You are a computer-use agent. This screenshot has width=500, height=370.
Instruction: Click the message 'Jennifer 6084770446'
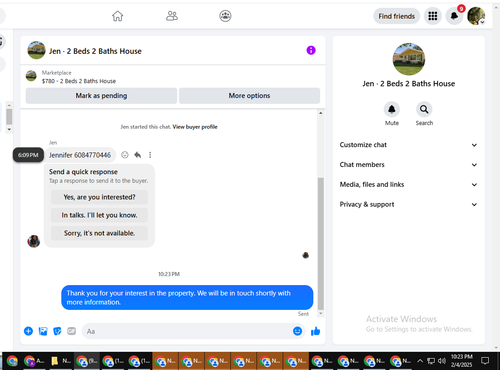80,155
